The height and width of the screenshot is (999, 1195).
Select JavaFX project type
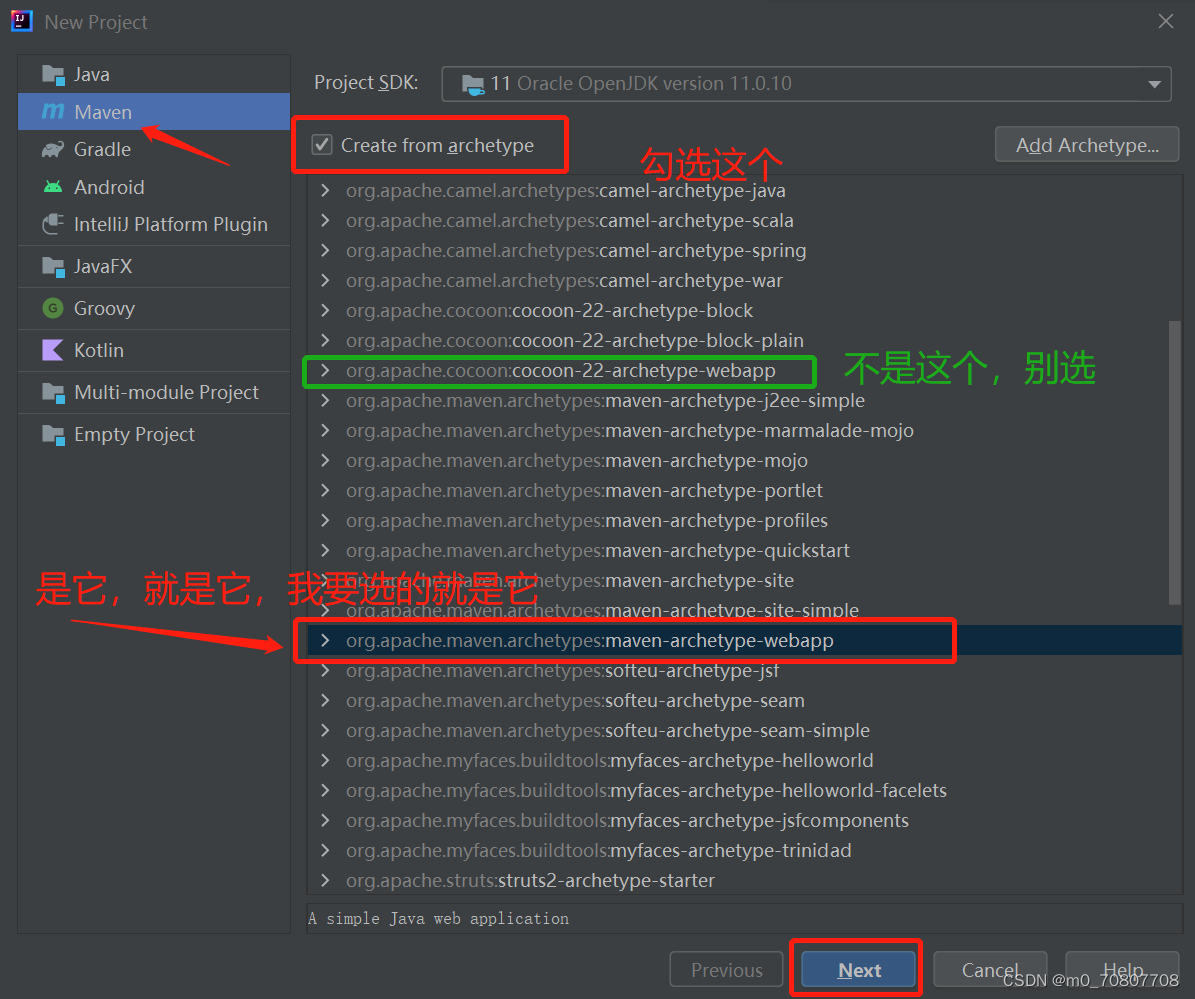[x=154, y=267]
